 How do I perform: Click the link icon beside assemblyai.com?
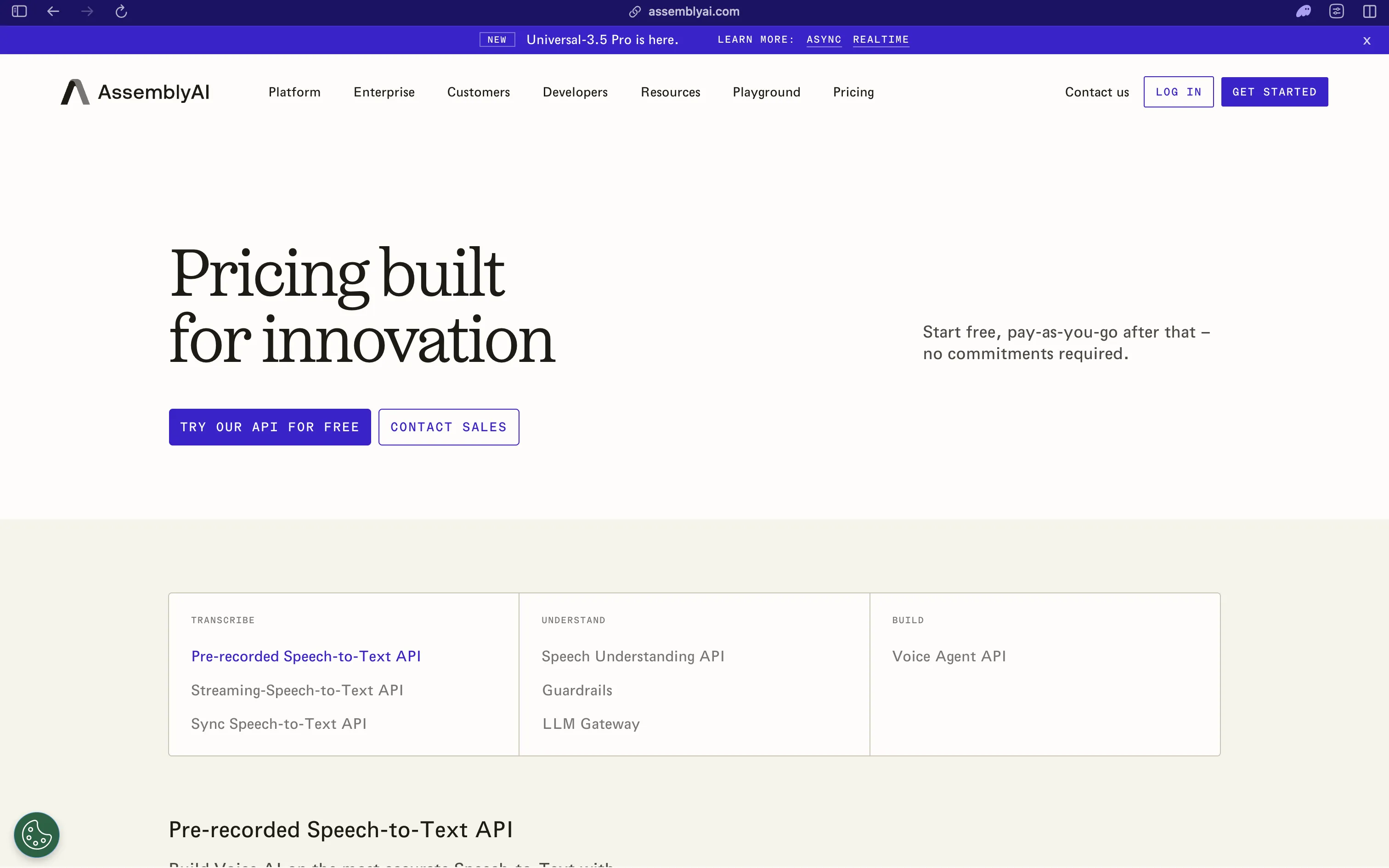point(635,11)
